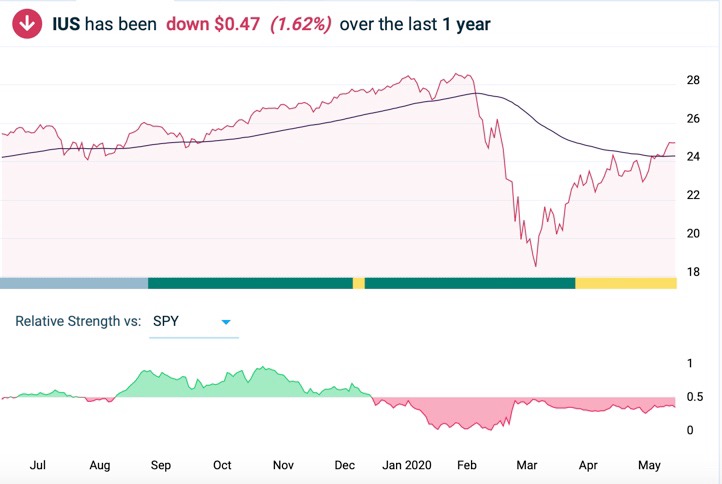Click the Oct month axis label

pos(222,465)
